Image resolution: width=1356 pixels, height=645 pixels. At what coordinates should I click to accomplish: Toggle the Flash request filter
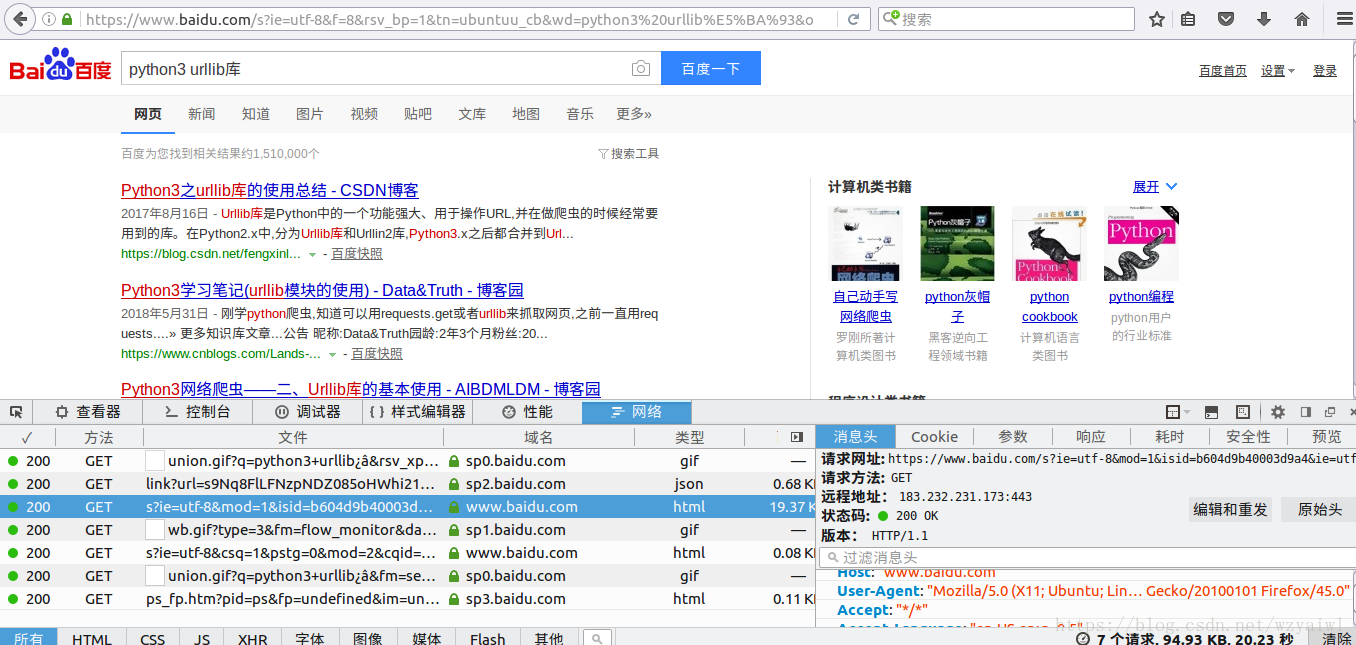coord(487,639)
